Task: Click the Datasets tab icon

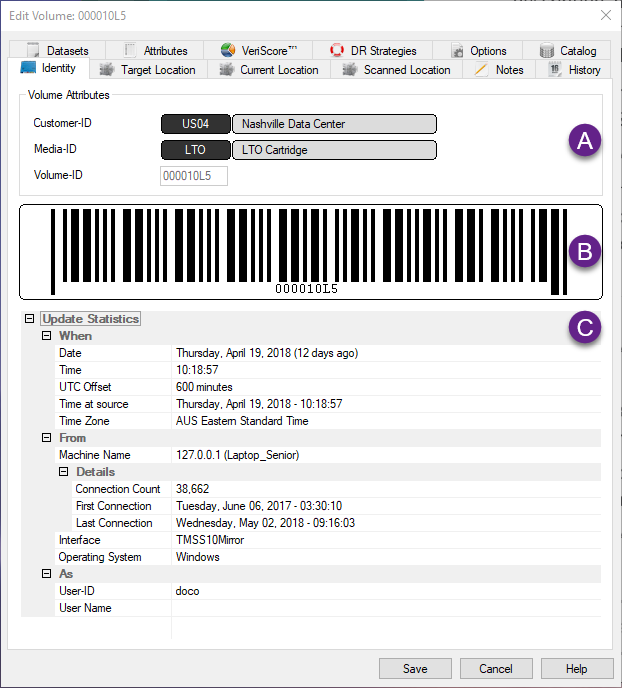Action: 33,50
